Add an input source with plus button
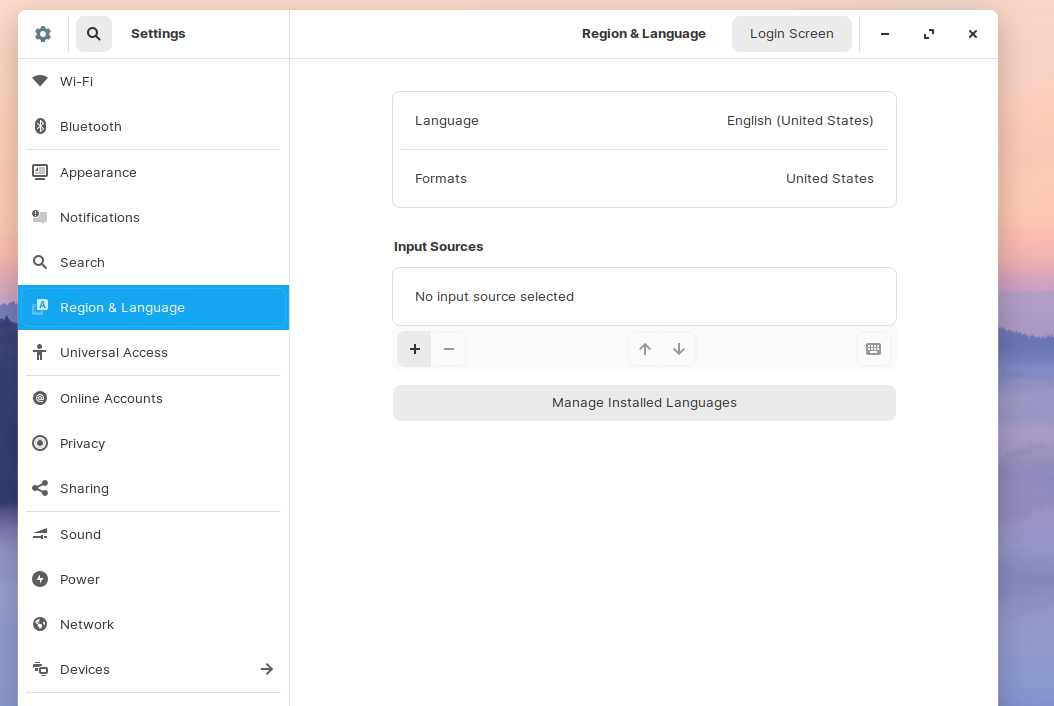Image resolution: width=1054 pixels, height=706 pixels. [x=415, y=349]
